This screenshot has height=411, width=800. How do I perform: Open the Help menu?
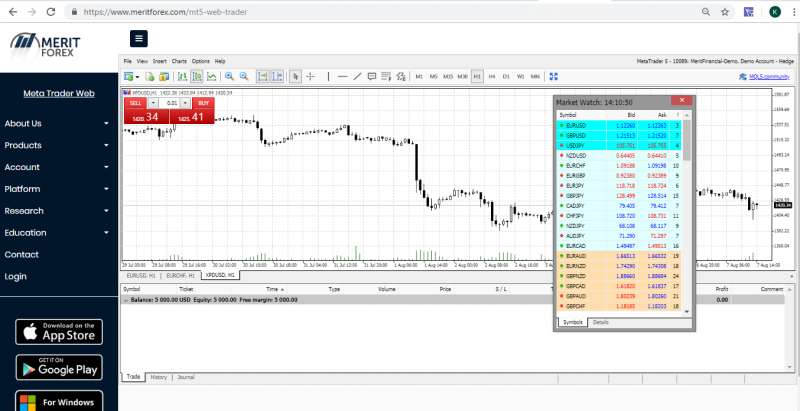[x=220, y=61]
